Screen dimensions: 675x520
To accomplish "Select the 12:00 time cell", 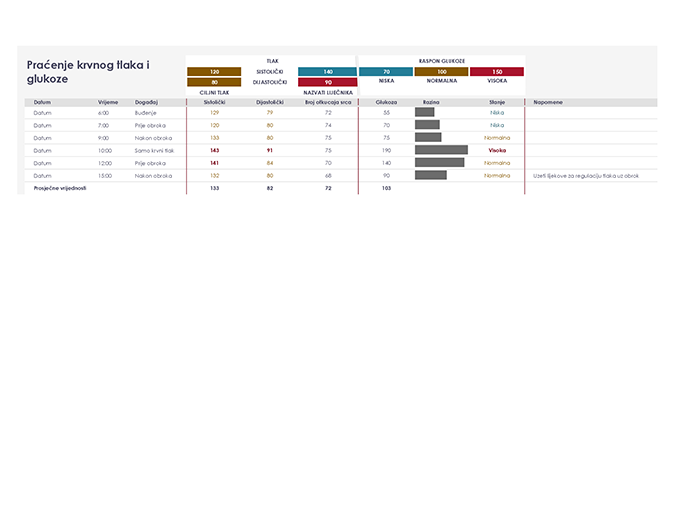I will (x=105, y=163).
